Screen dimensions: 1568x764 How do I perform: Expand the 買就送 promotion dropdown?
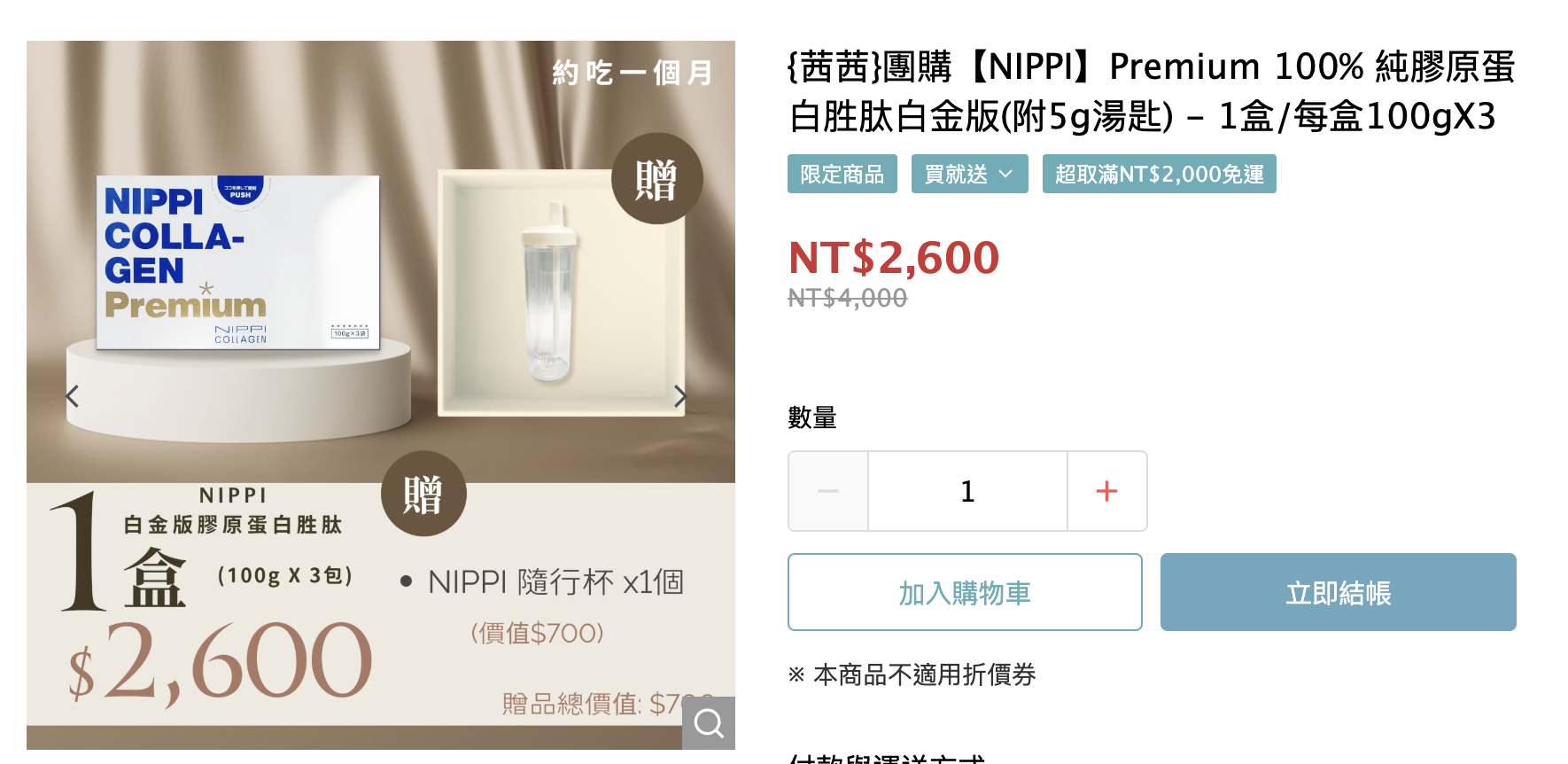(x=969, y=174)
